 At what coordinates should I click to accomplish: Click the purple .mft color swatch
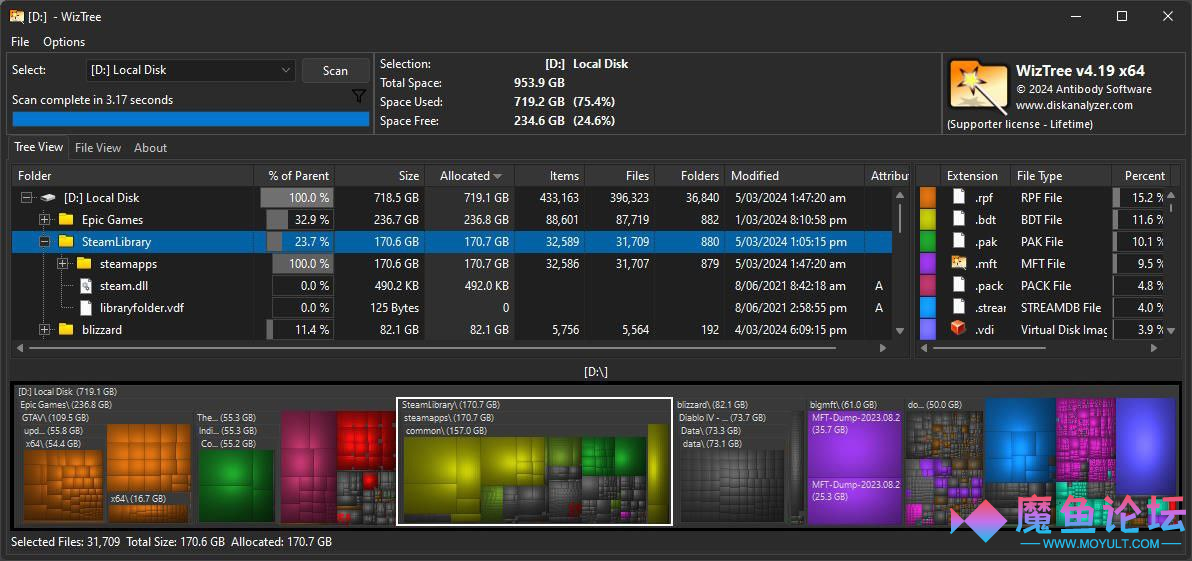pos(927,264)
